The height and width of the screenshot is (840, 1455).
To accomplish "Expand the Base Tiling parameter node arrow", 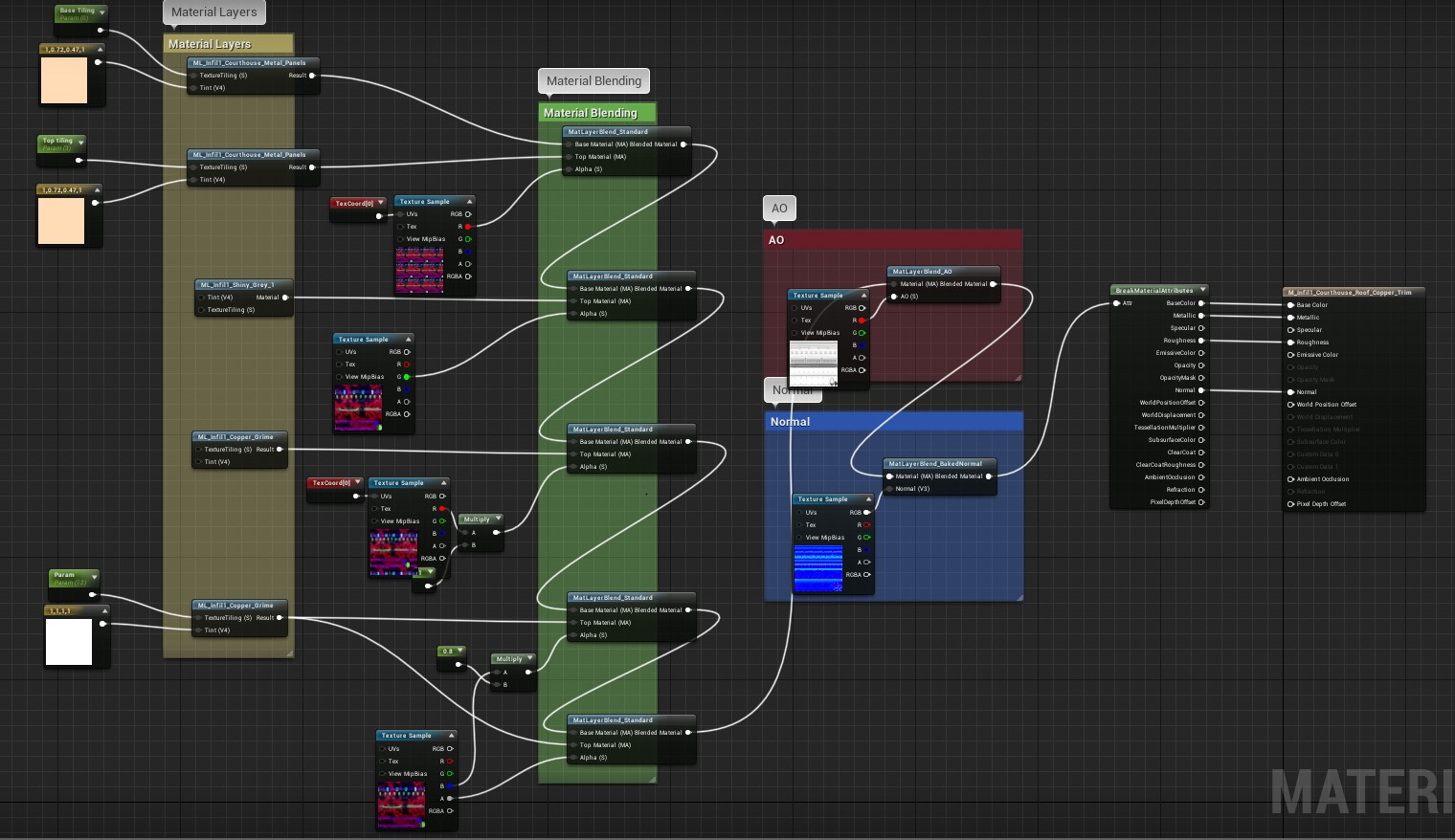I will click(x=101, y=11).
